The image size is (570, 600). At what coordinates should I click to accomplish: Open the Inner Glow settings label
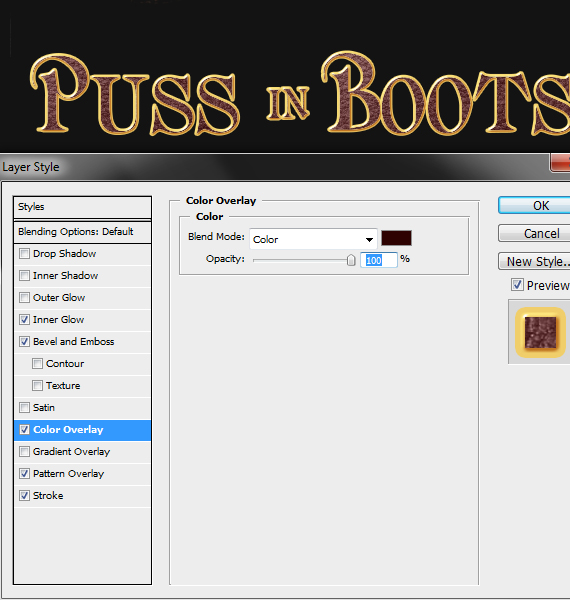pyautogui.click(x=59, y=320)
